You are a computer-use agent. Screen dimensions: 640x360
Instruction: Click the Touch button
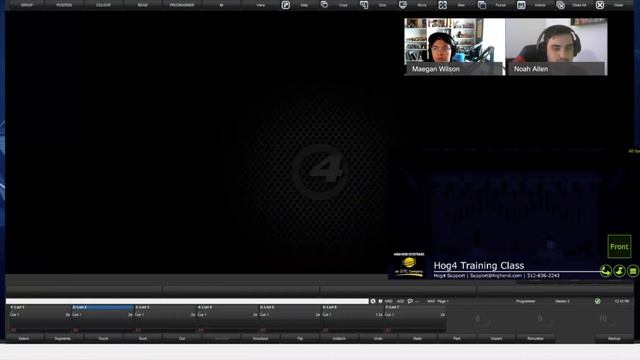pyautogui.click(x=103, y=338)
